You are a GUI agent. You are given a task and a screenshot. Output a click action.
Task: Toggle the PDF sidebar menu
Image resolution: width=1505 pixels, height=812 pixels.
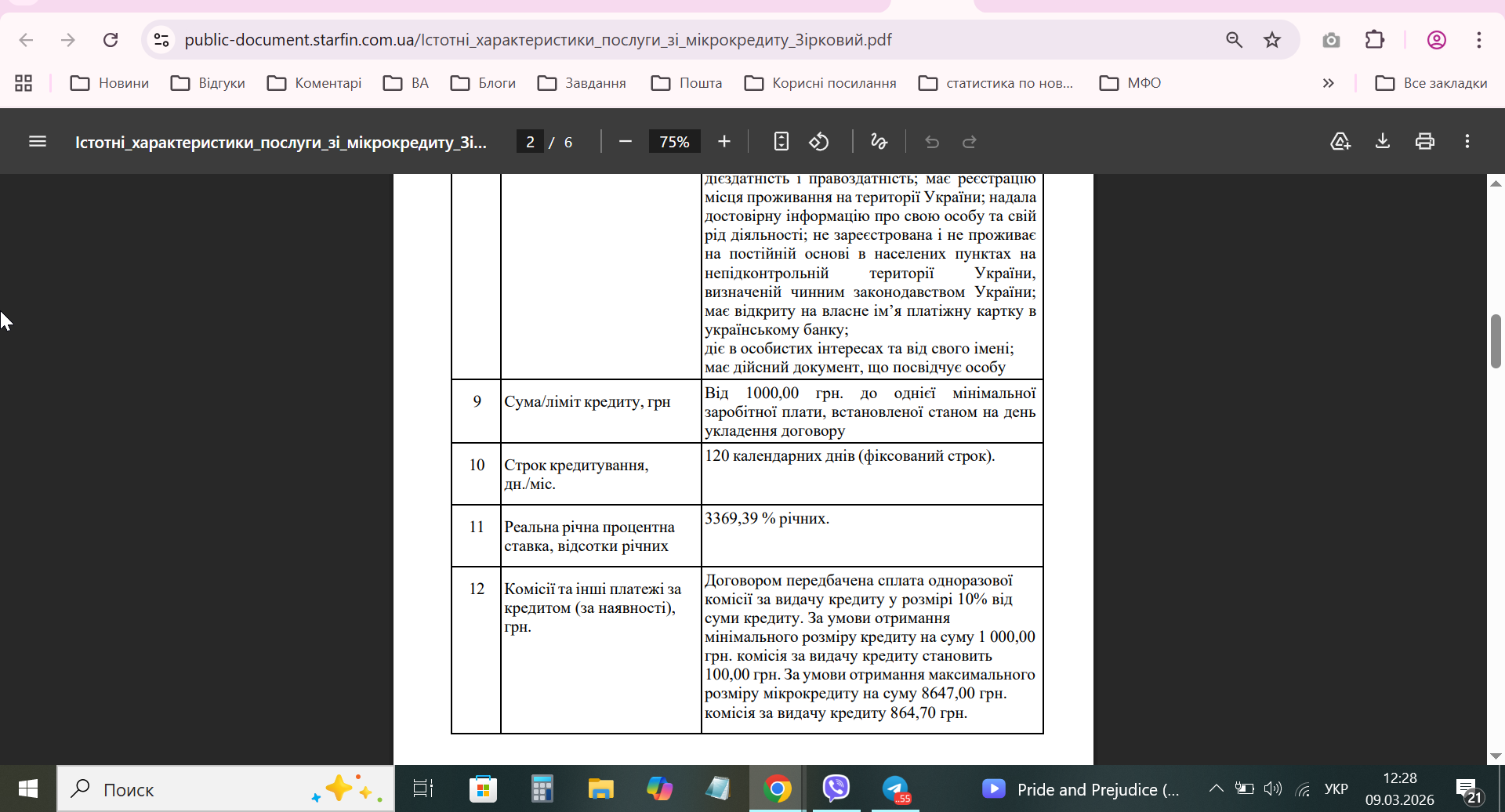point(38,142)
